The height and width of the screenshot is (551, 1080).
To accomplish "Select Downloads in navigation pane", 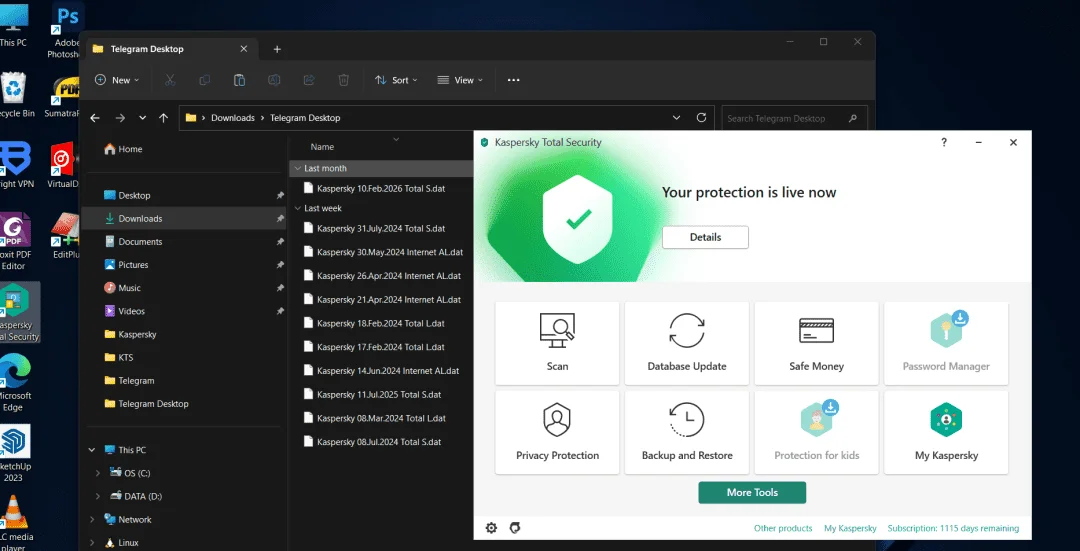I will click(184, 218).
